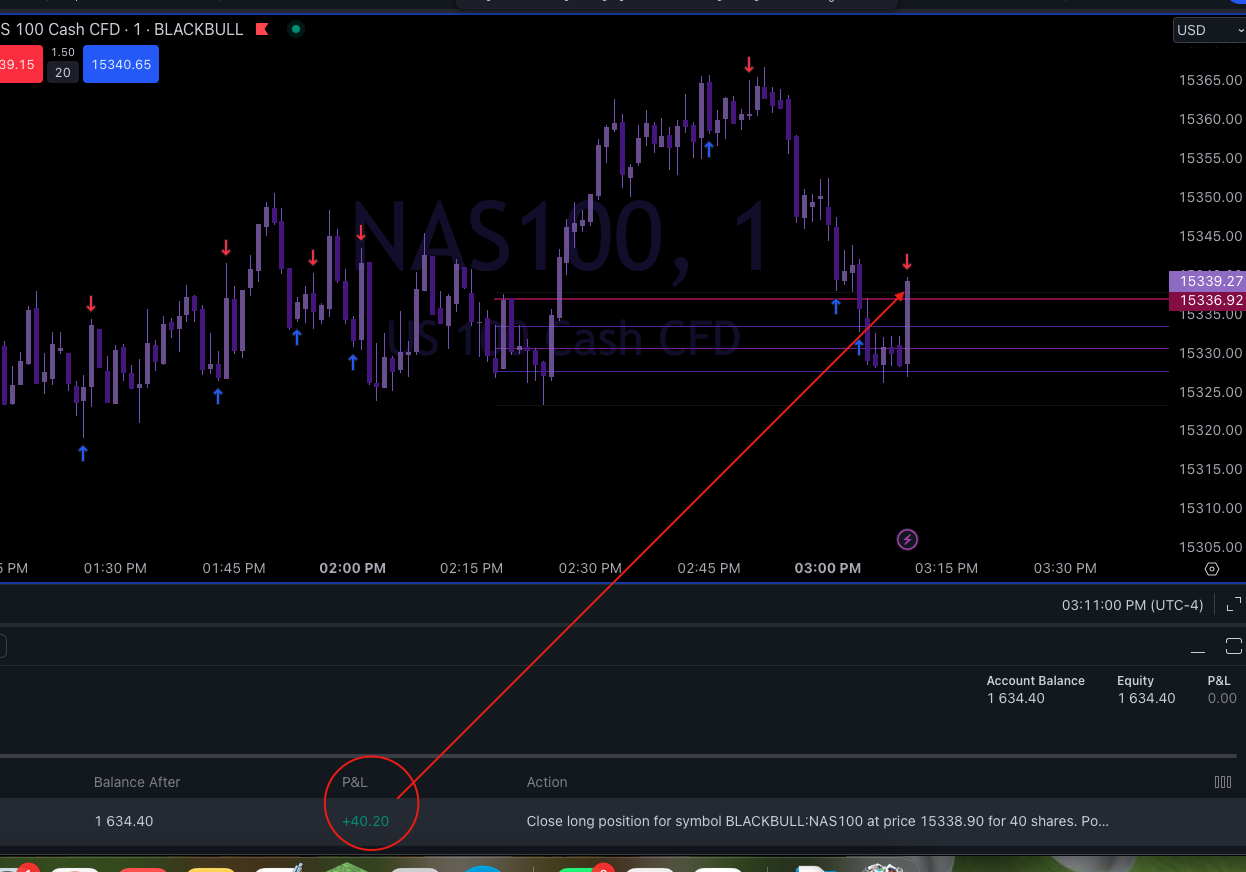Click the Account Balance value 1 634.40
The width and height of the screenshot is (1246, 872).
pyautogui.click(x=1016, y=698)
